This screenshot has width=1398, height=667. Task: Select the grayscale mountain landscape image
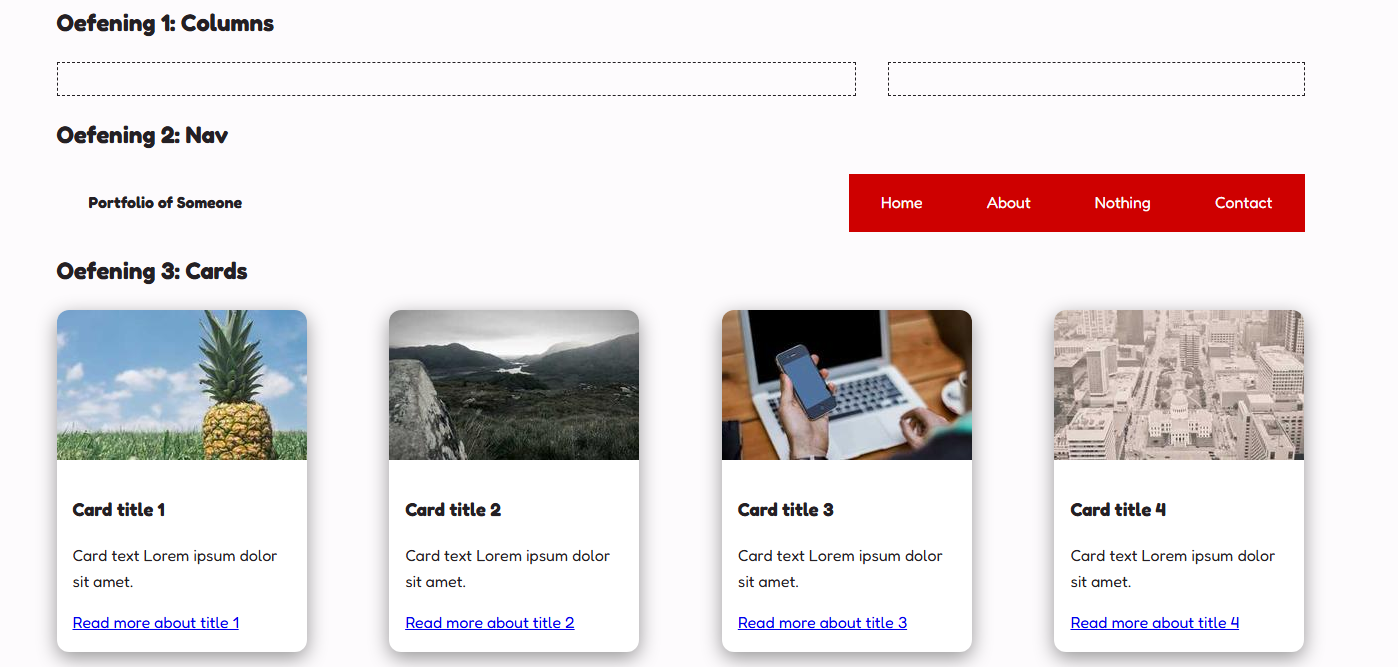(x=514, y=385)
